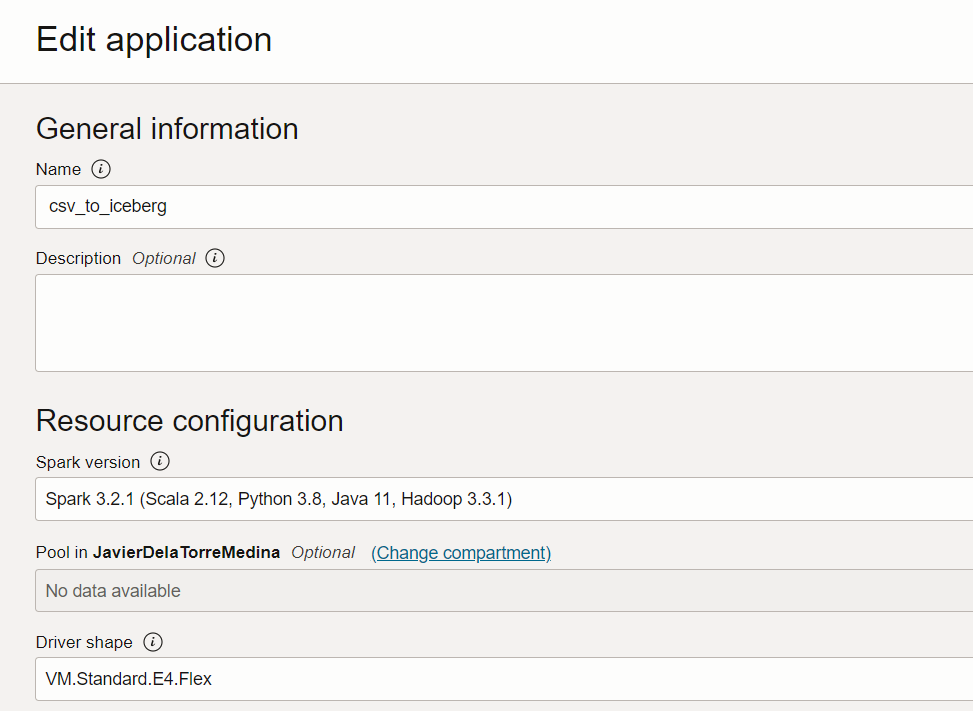973x711 pixels.
Task: Open the Spark version info tooltip icon
Action: point(160,461)
